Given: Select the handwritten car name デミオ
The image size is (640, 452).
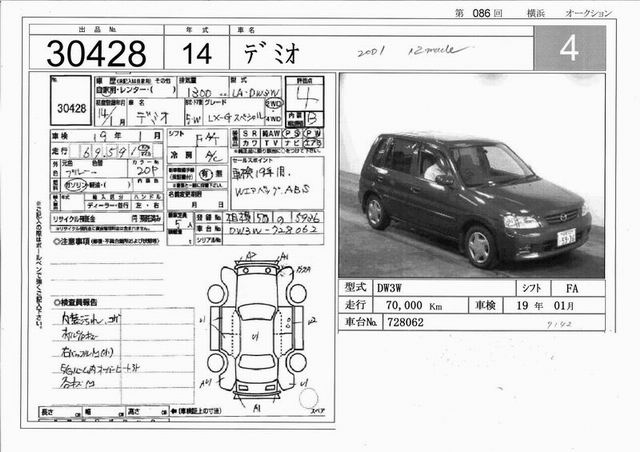Looking at the screenshot, I should [152, 118].
